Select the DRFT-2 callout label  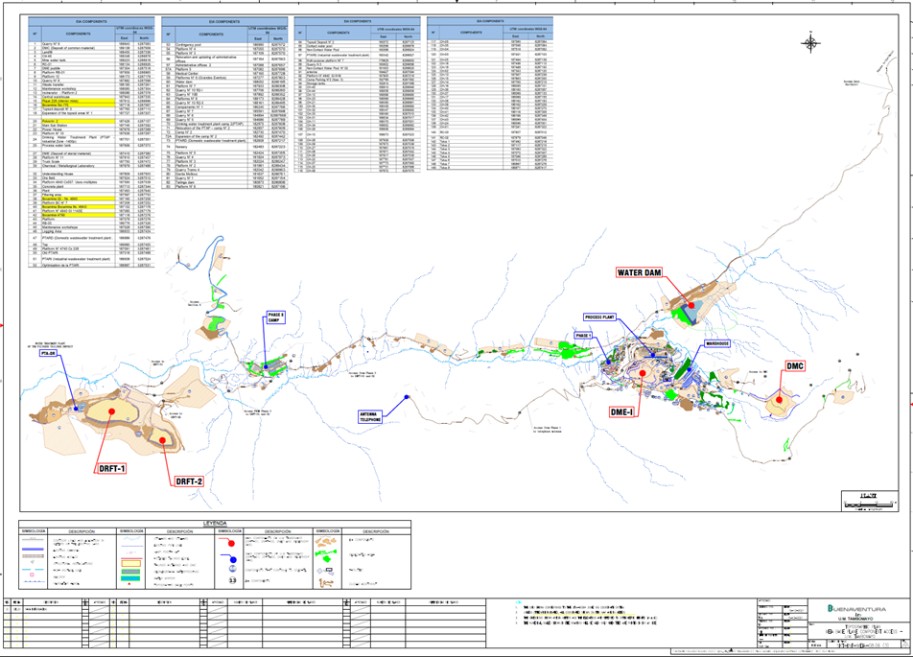coord(189,482)
